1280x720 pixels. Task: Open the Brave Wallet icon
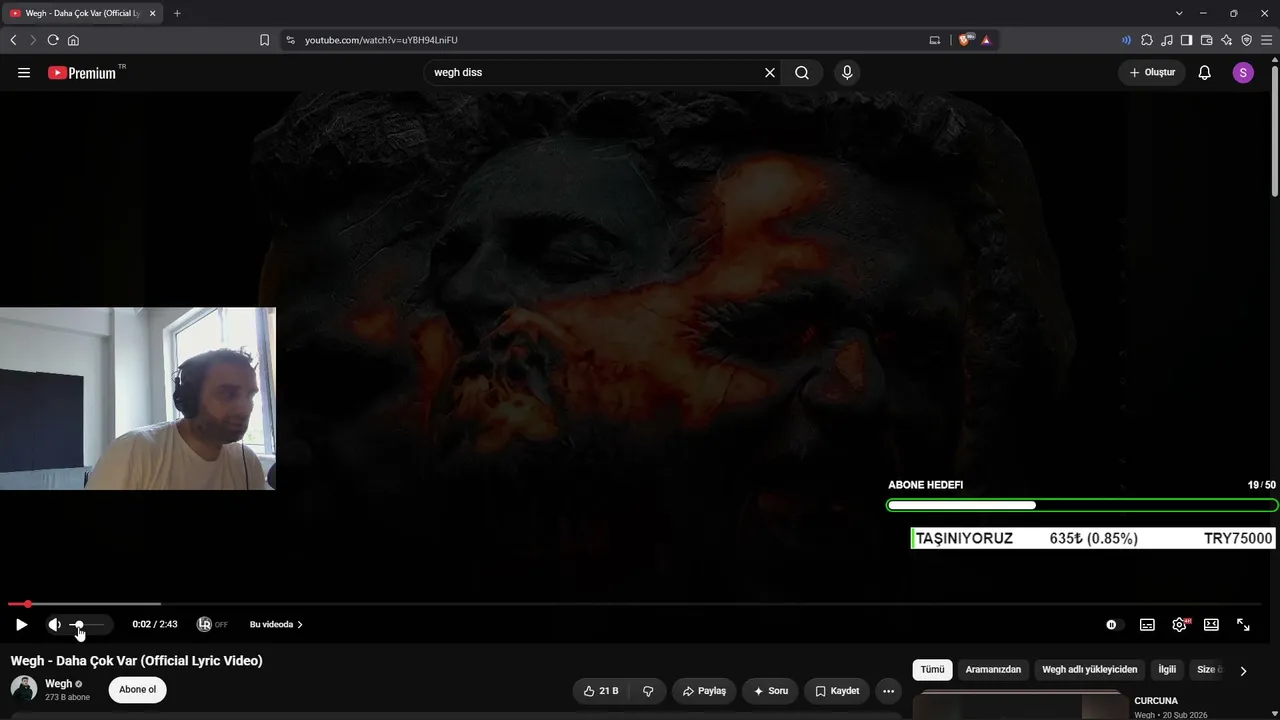(x=1207, y=40)
